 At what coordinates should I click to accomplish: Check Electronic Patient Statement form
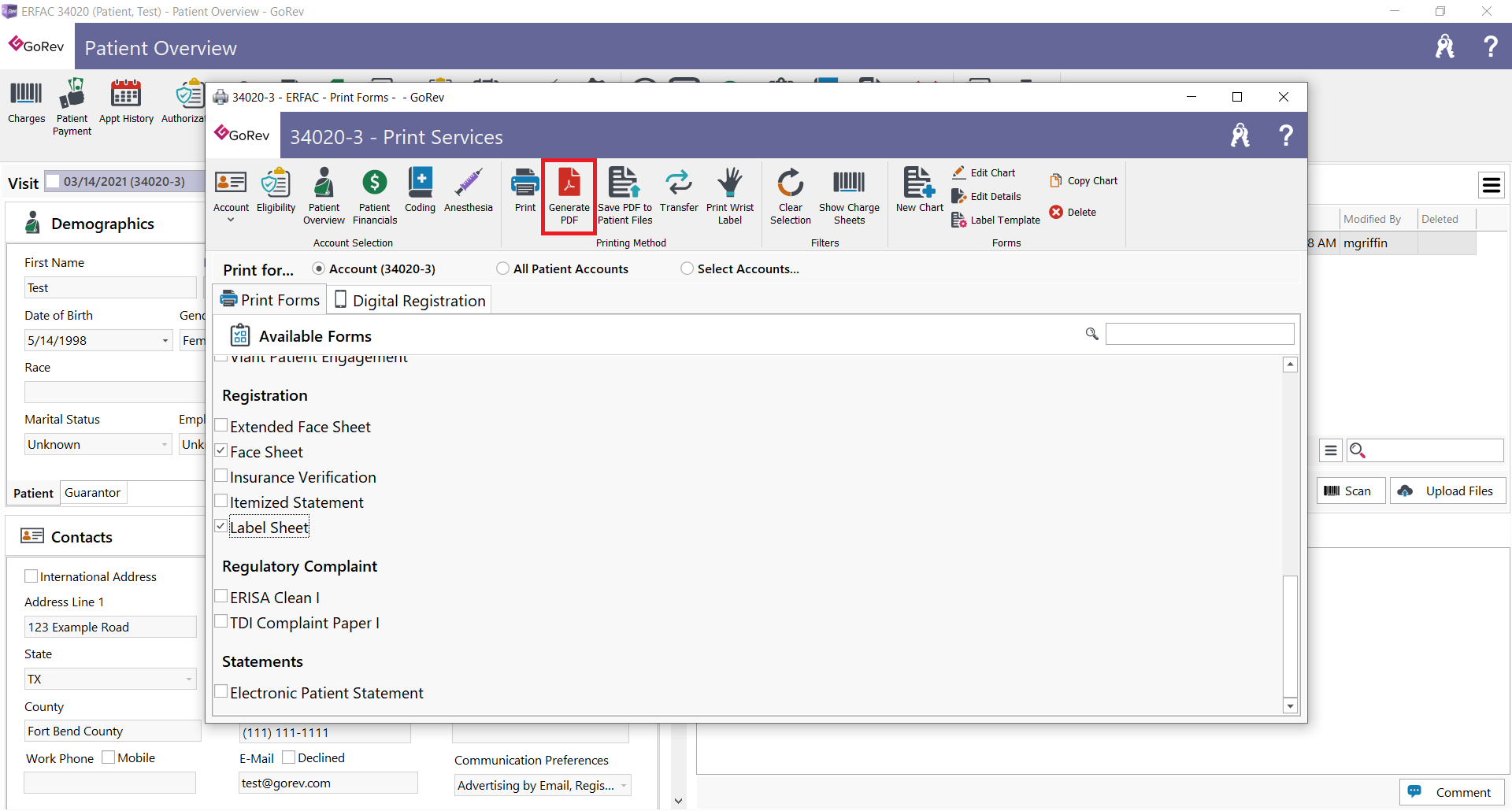pyautogui.click(x=221, y=691)
